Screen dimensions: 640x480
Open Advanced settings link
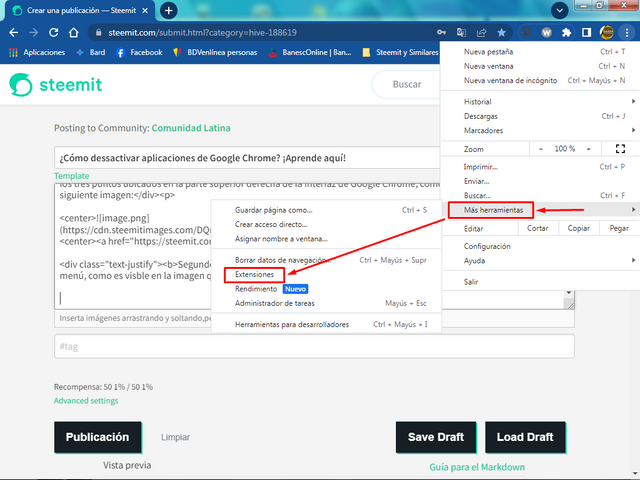[86, 400]
